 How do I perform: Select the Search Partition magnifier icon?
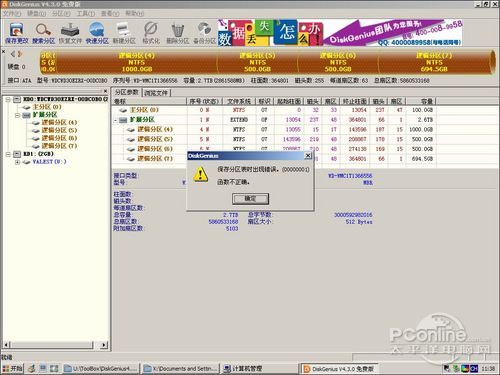(x=43, y=33)
